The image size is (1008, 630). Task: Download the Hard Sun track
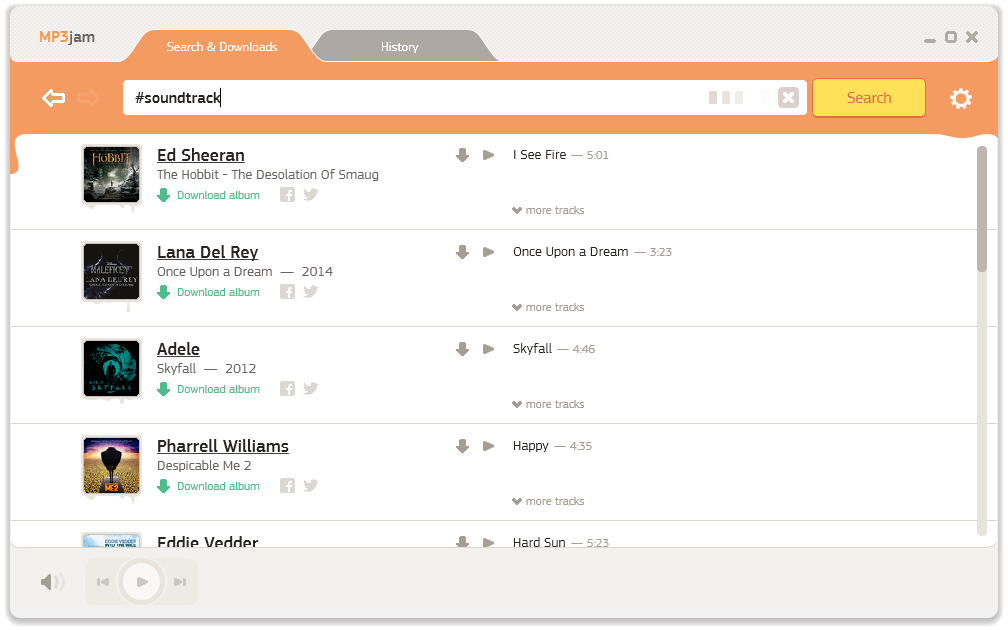[x=462, y=542]
